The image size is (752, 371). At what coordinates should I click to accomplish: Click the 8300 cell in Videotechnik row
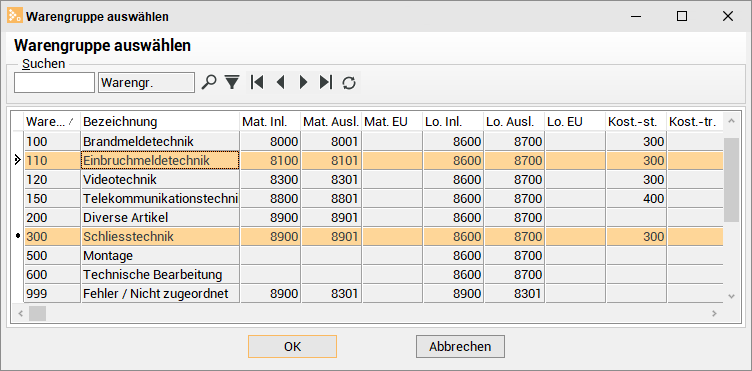click(270, 180)
